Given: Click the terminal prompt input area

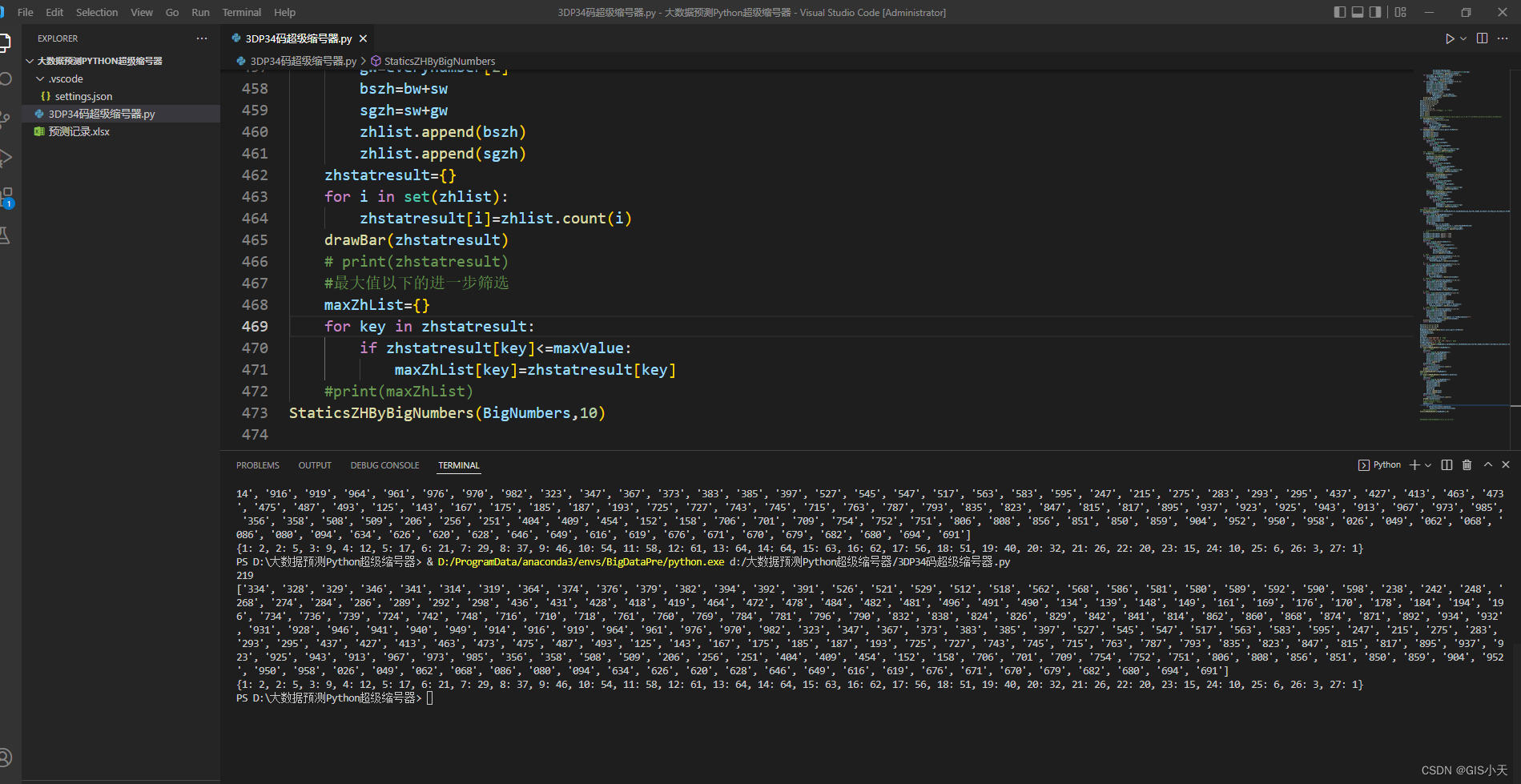Looking at the screenshot, I should pos(430,698).
